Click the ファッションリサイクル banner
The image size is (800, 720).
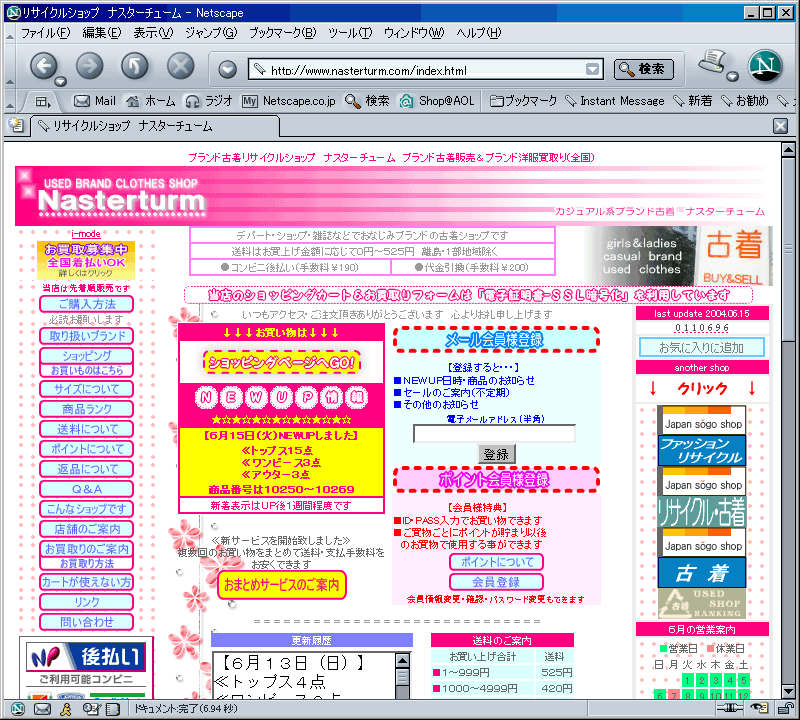coord(702,450)
